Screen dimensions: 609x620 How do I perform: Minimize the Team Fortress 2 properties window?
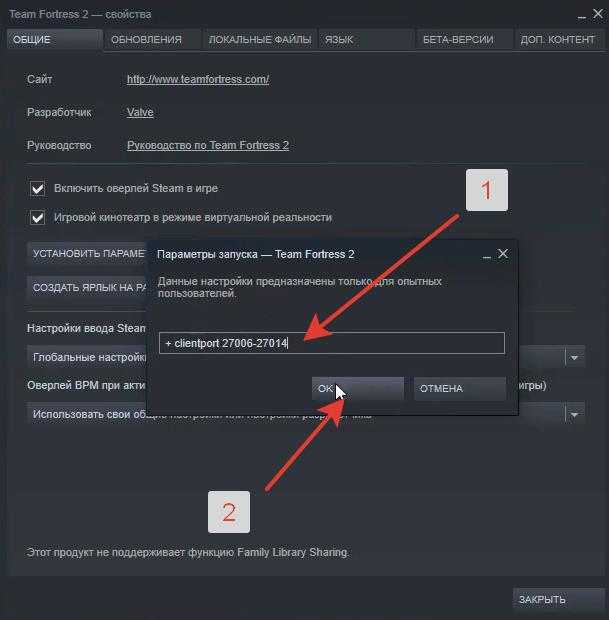coord(582,16)
